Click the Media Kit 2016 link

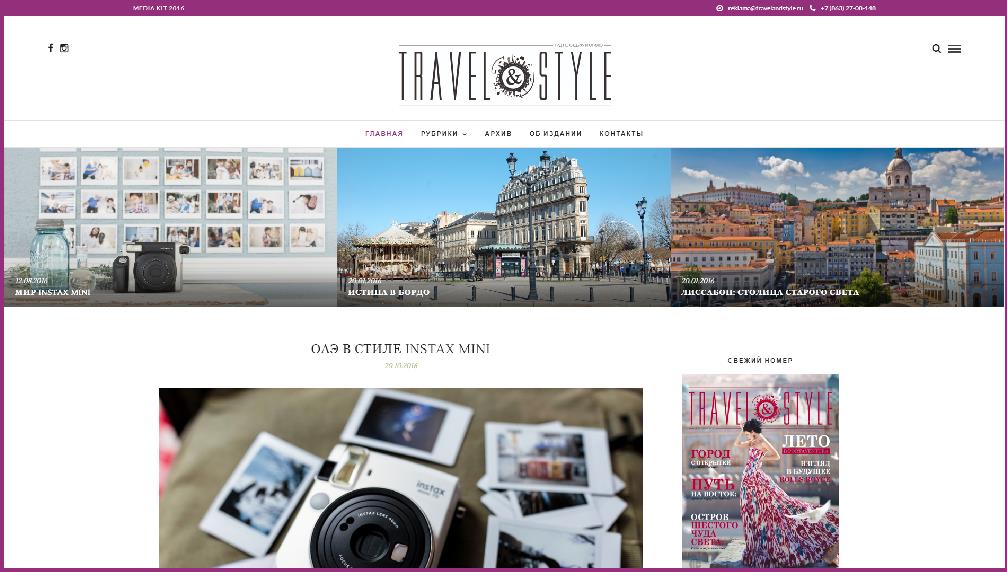click(x=159, y=8)
